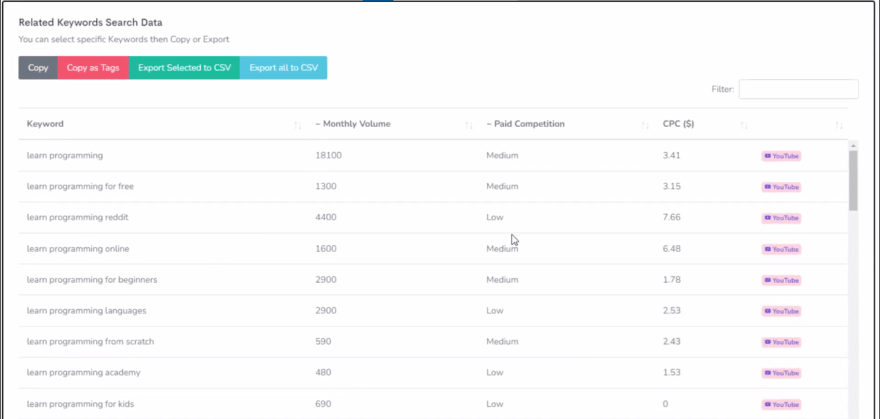The height and width of the screenshot is (419, 880).
Task: Click CPC value 2.53
Action: pos(671,310)
